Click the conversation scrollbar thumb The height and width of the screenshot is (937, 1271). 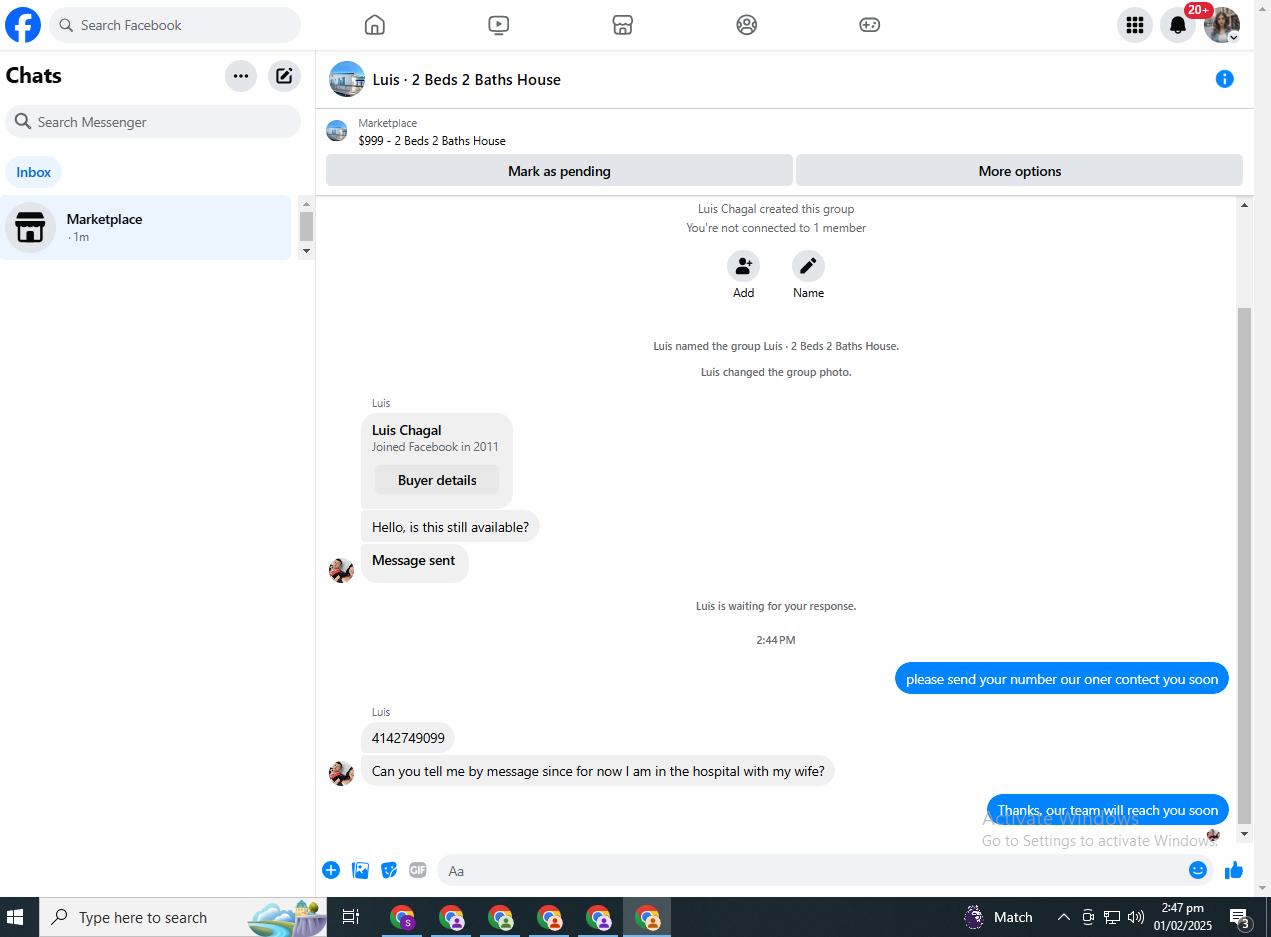point(1244,565)
